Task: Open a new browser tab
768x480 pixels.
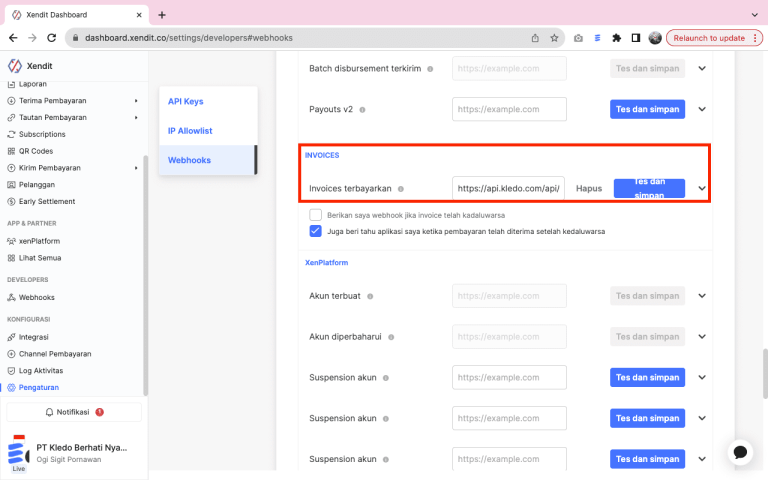Action: 162,15
